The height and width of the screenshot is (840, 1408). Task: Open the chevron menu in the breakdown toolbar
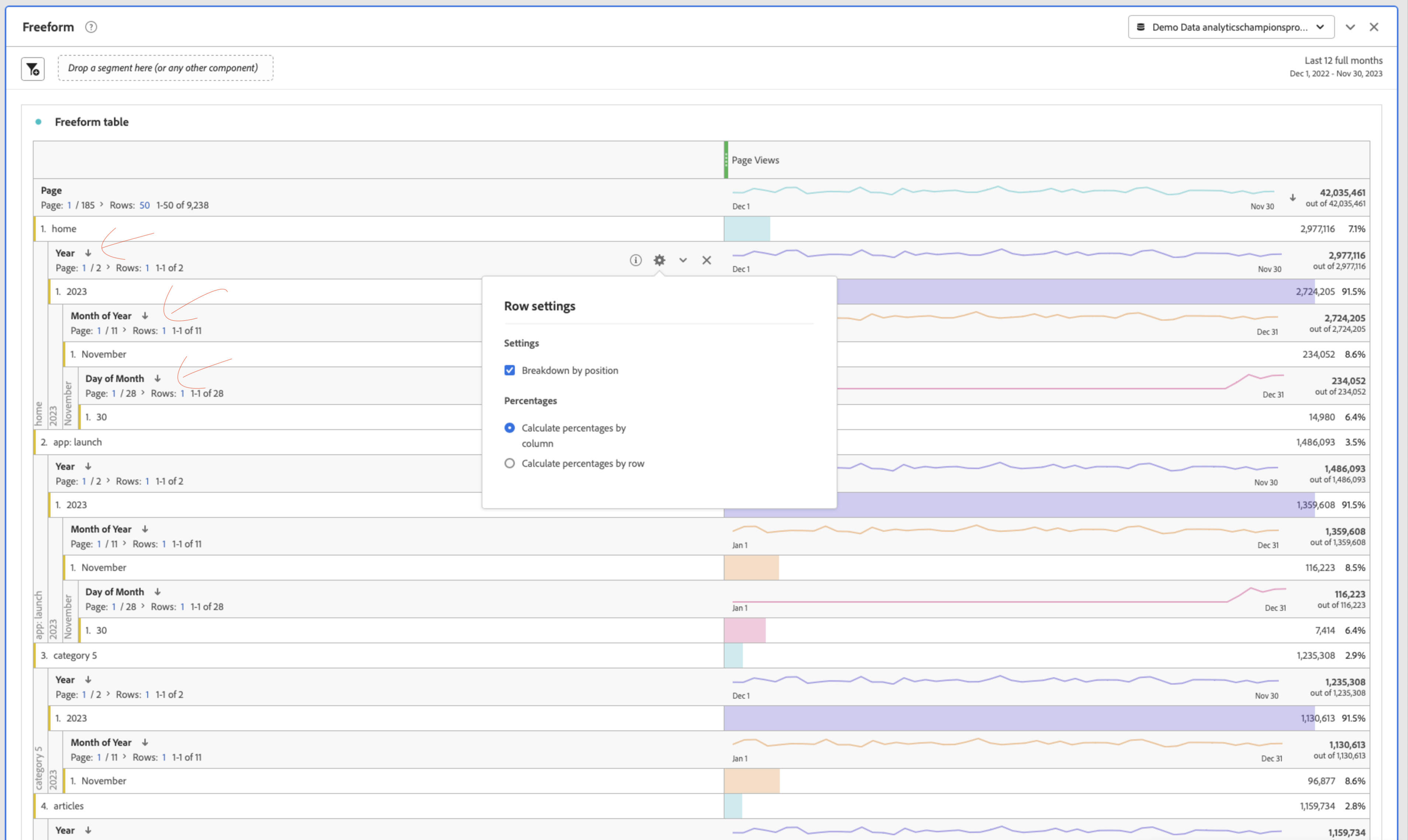pos(683,260)
